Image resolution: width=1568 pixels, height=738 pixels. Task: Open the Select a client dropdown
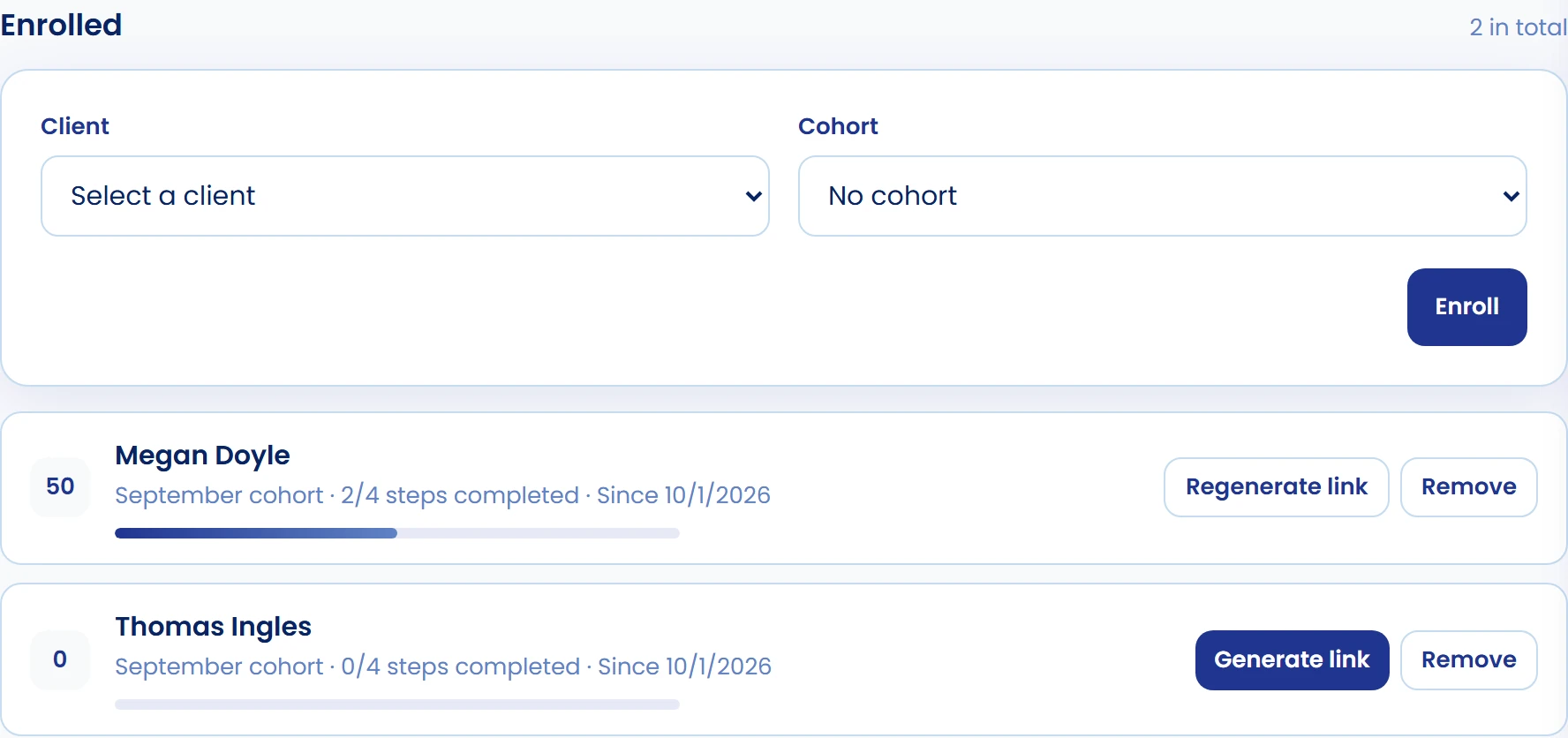(405, 196)
